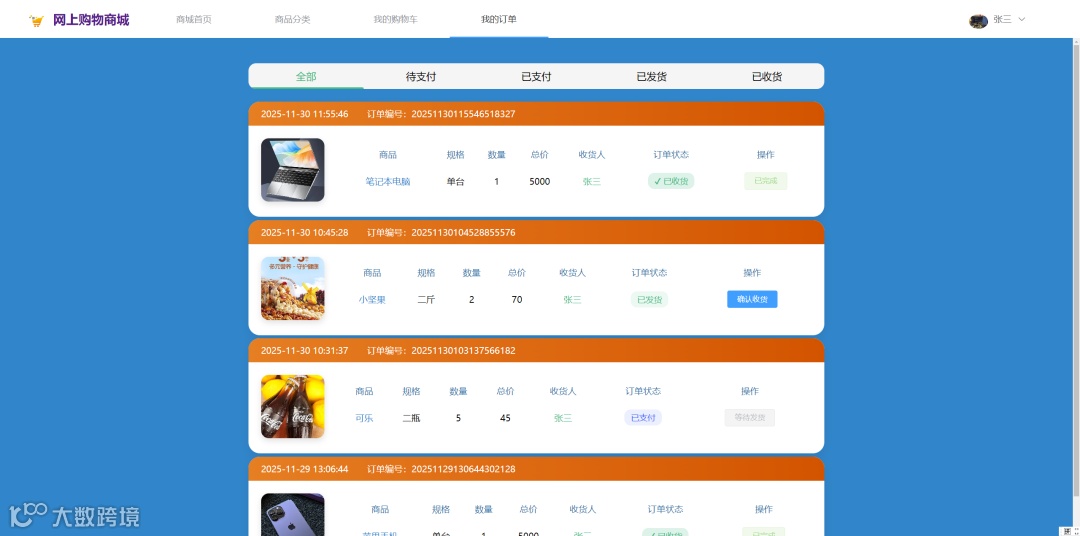The height and width of the screenshot is (536, 1080).
Task: Click the timestamp 2025-11-30 10:31:37
Action: click(304, 351)
